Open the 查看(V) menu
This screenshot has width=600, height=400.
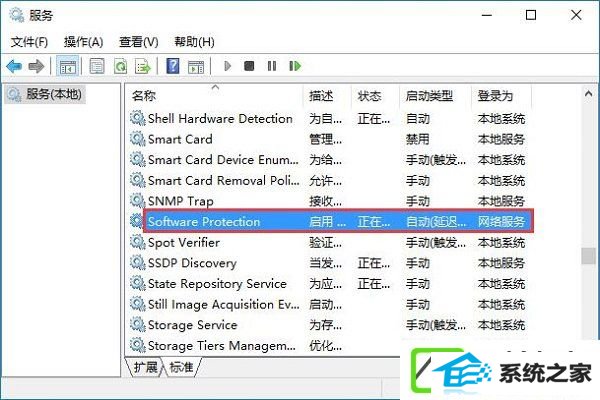(x=139, y=42)
